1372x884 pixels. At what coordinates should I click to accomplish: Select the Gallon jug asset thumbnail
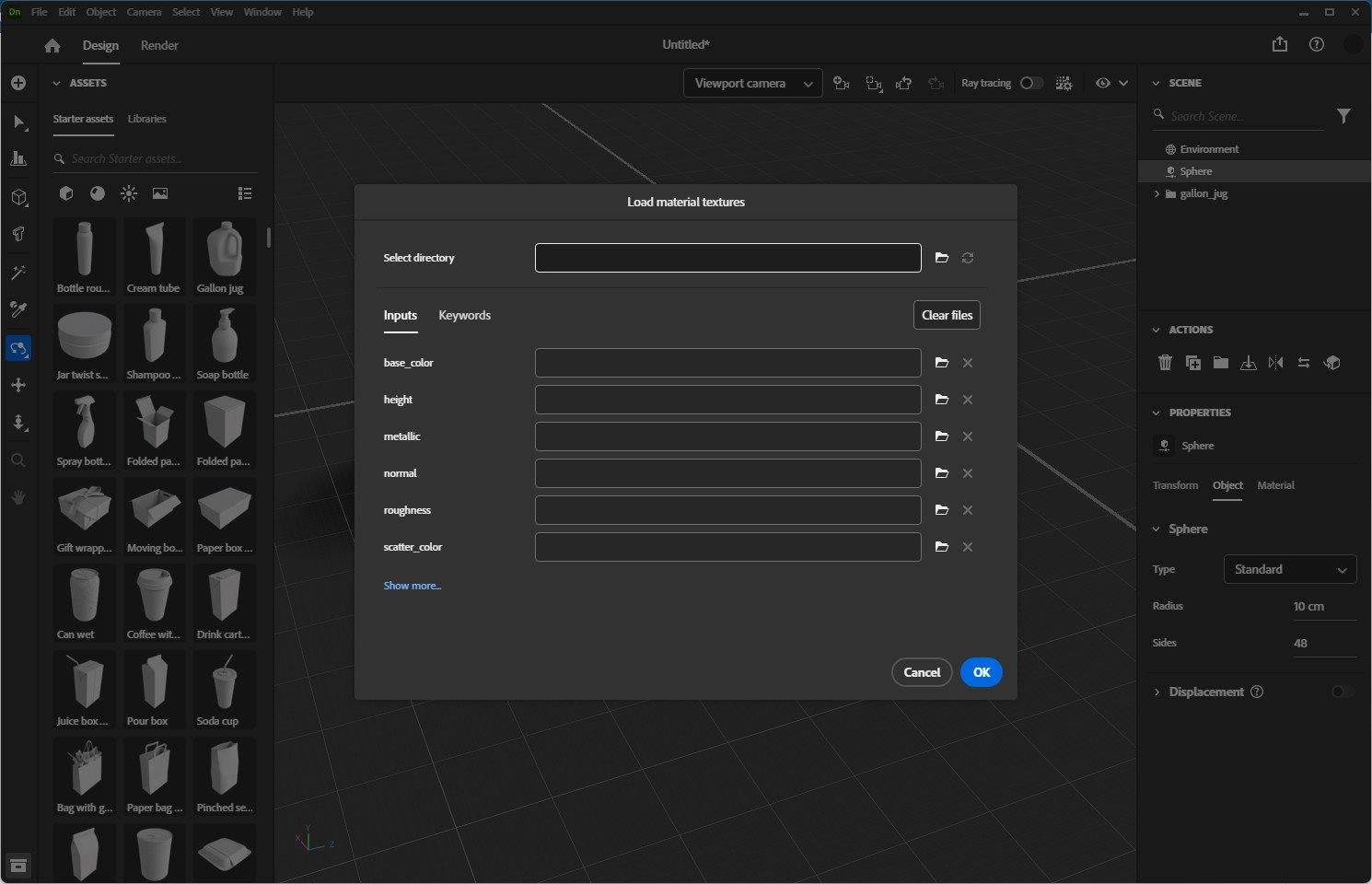(224, 257)
